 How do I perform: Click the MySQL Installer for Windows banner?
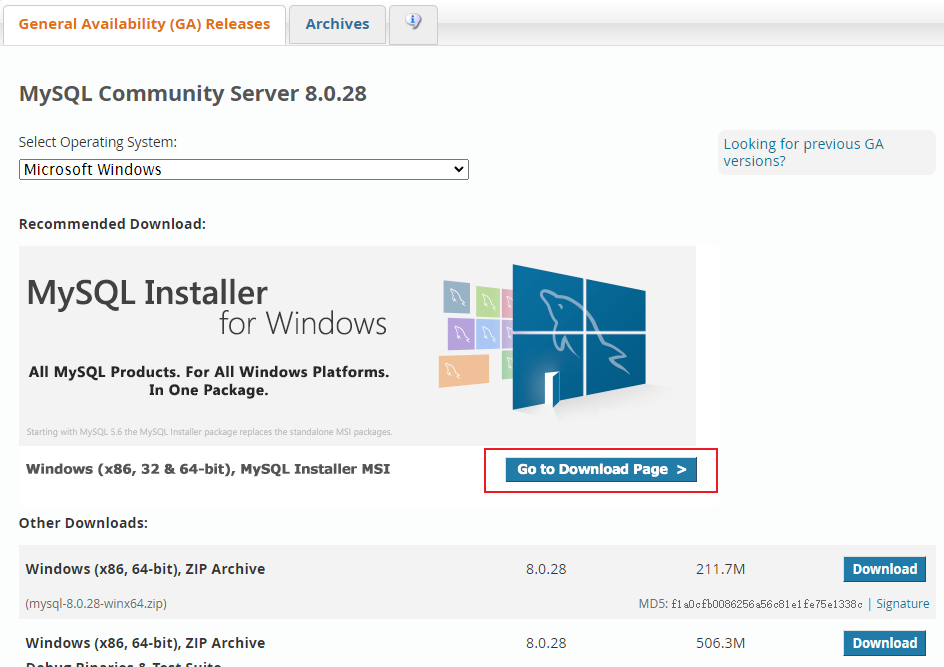(357, 346)
